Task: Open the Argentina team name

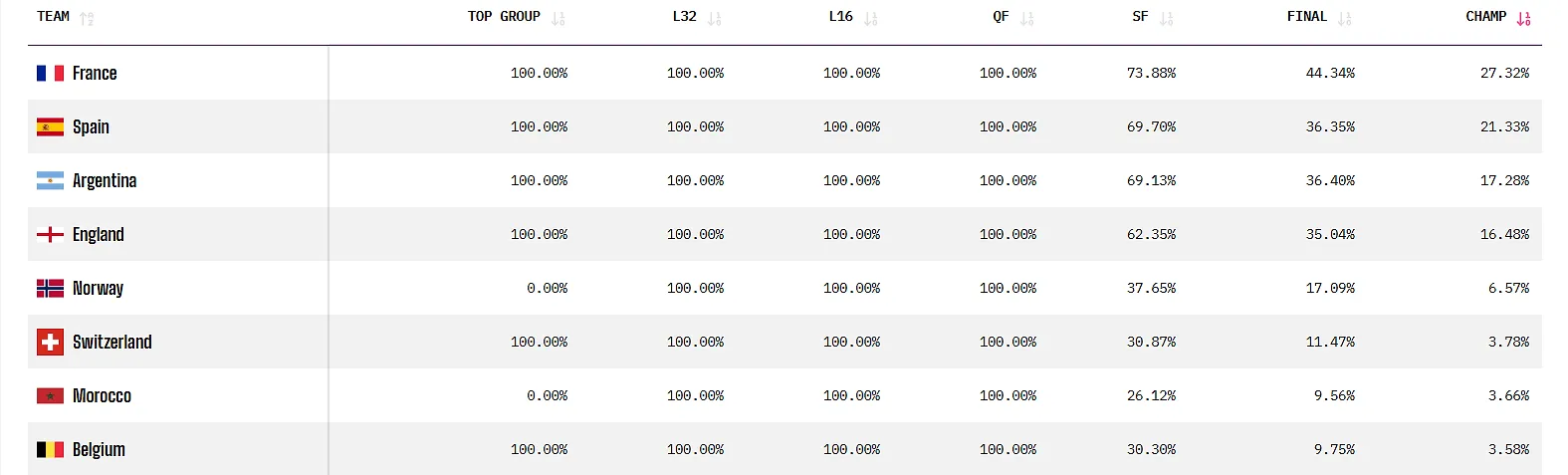Action: coord(105,180)
